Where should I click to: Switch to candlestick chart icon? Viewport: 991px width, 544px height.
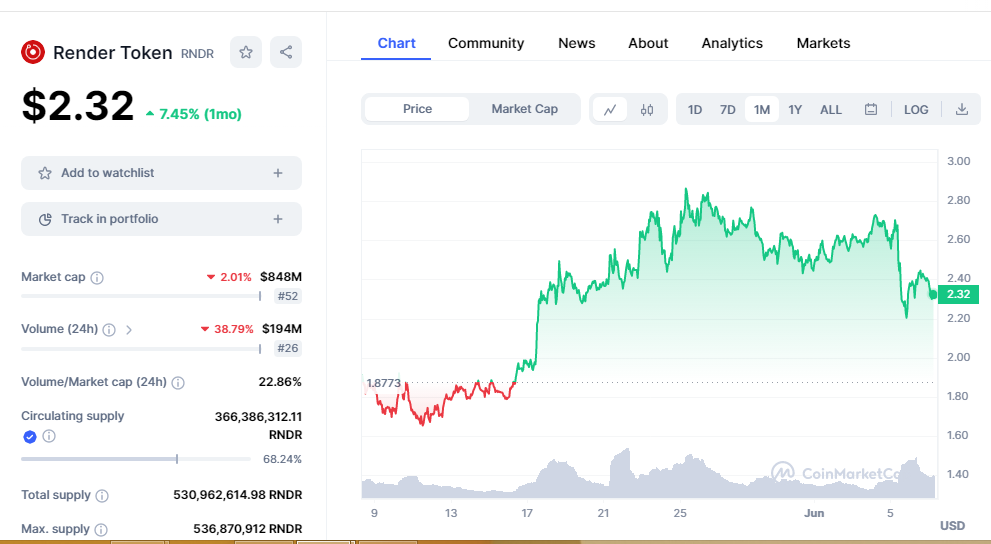pyautogui.click(x=647, y=109)
